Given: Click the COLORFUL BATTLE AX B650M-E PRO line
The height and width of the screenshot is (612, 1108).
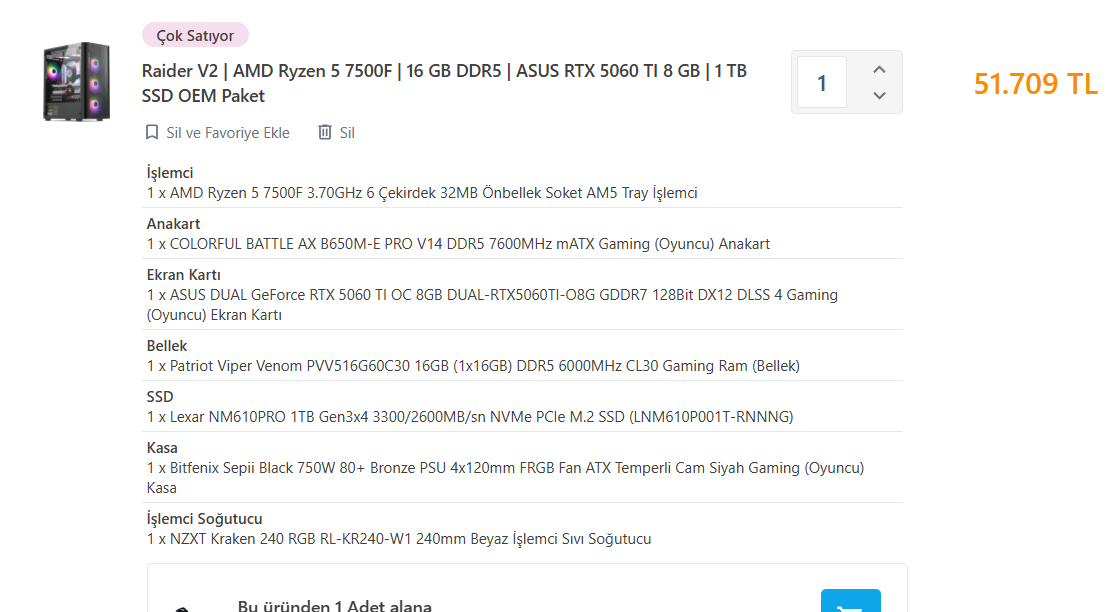Looking at the screenshot, I should pyautogui.click(x=458, y=244).
